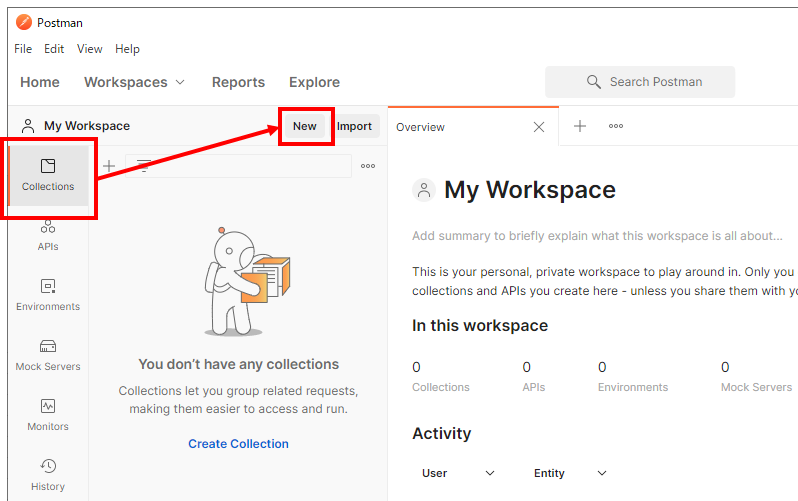The width and height of the screenshot is (798, 501).
Task: Open the Collections sidebar tab
Action: [x=48, y=174]
